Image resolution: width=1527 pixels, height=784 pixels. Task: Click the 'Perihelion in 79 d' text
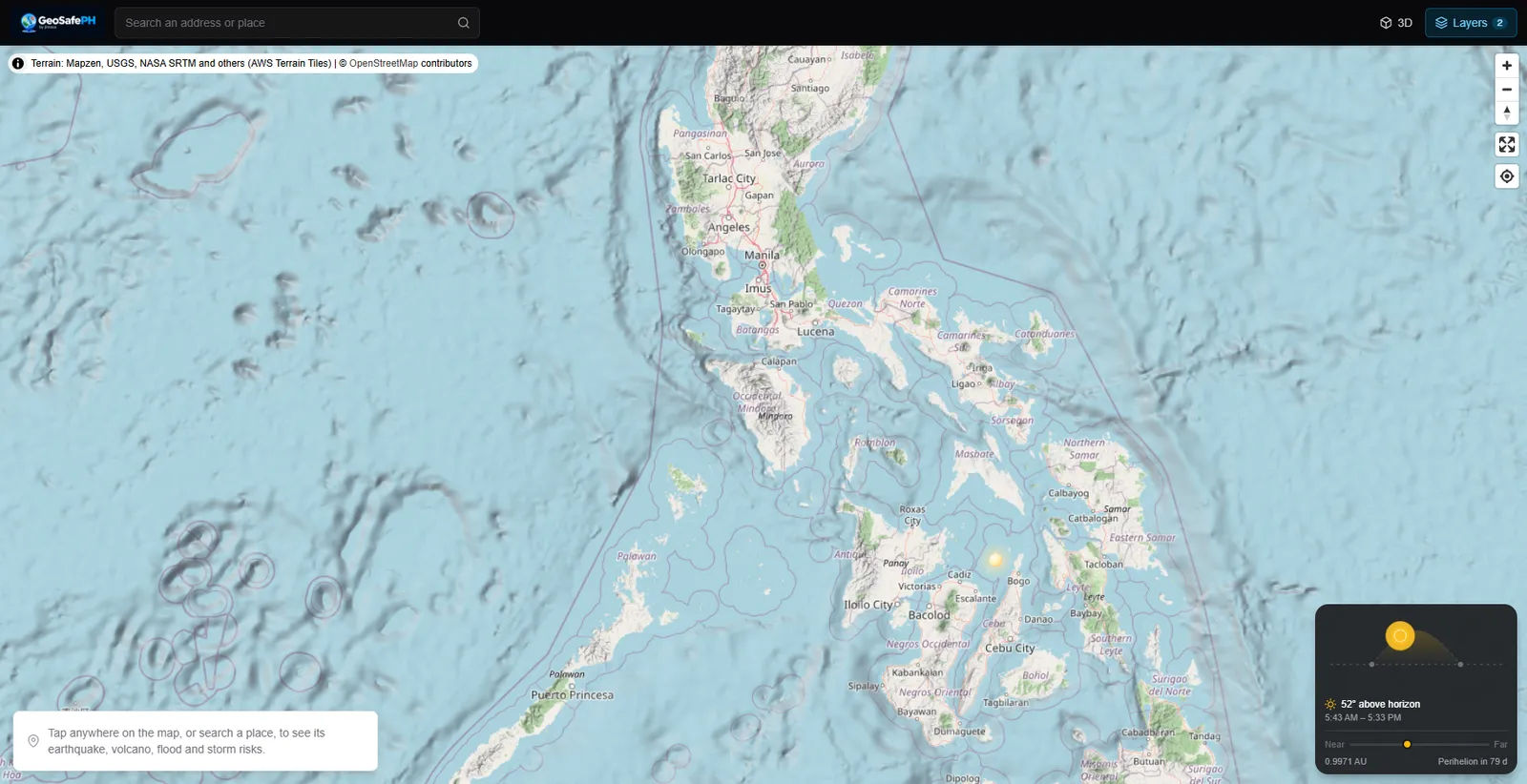click(1473, 761)
